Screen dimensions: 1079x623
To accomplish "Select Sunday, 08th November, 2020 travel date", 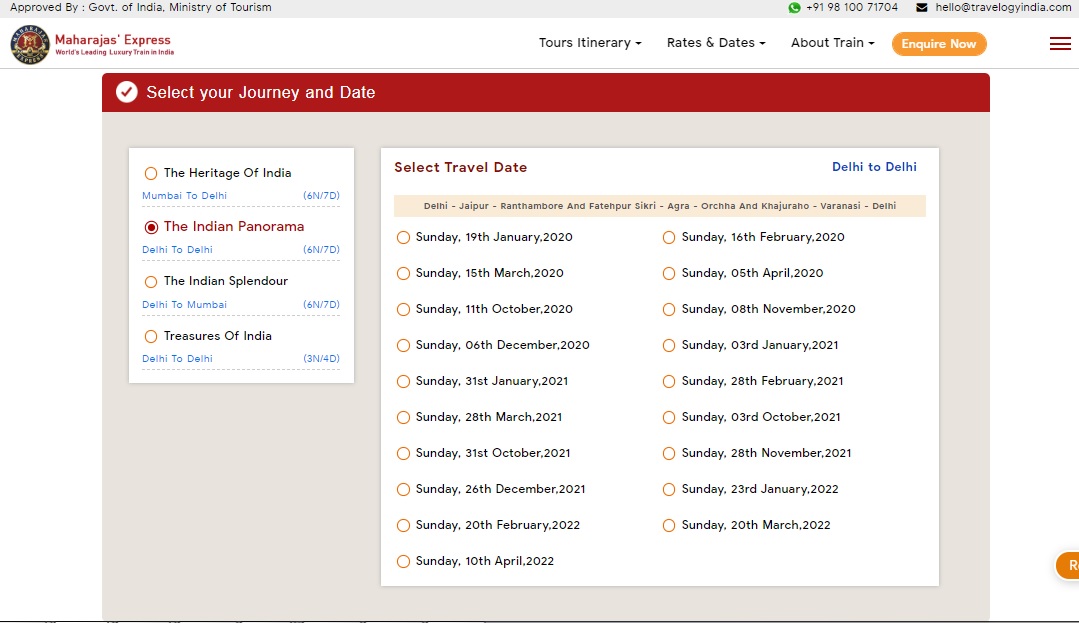I will (670, 310).
